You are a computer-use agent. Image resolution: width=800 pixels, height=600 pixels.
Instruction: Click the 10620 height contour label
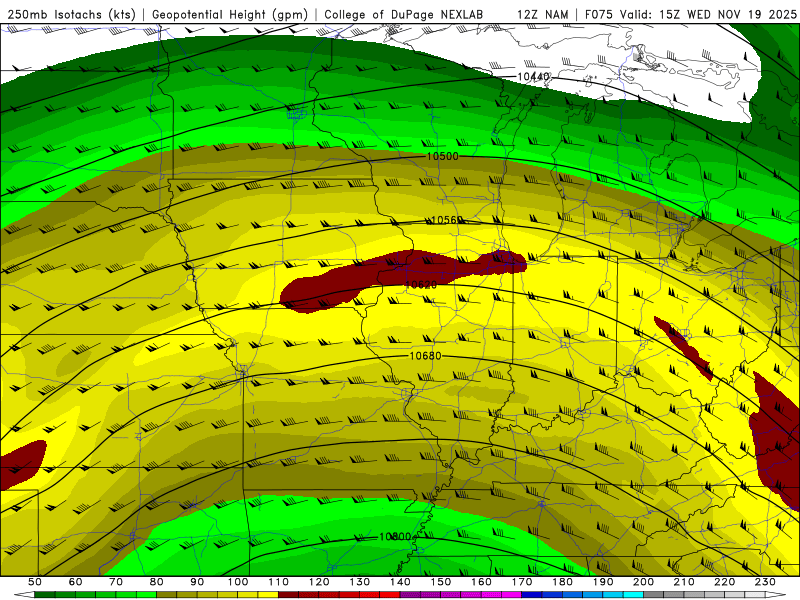click(421, 285)
